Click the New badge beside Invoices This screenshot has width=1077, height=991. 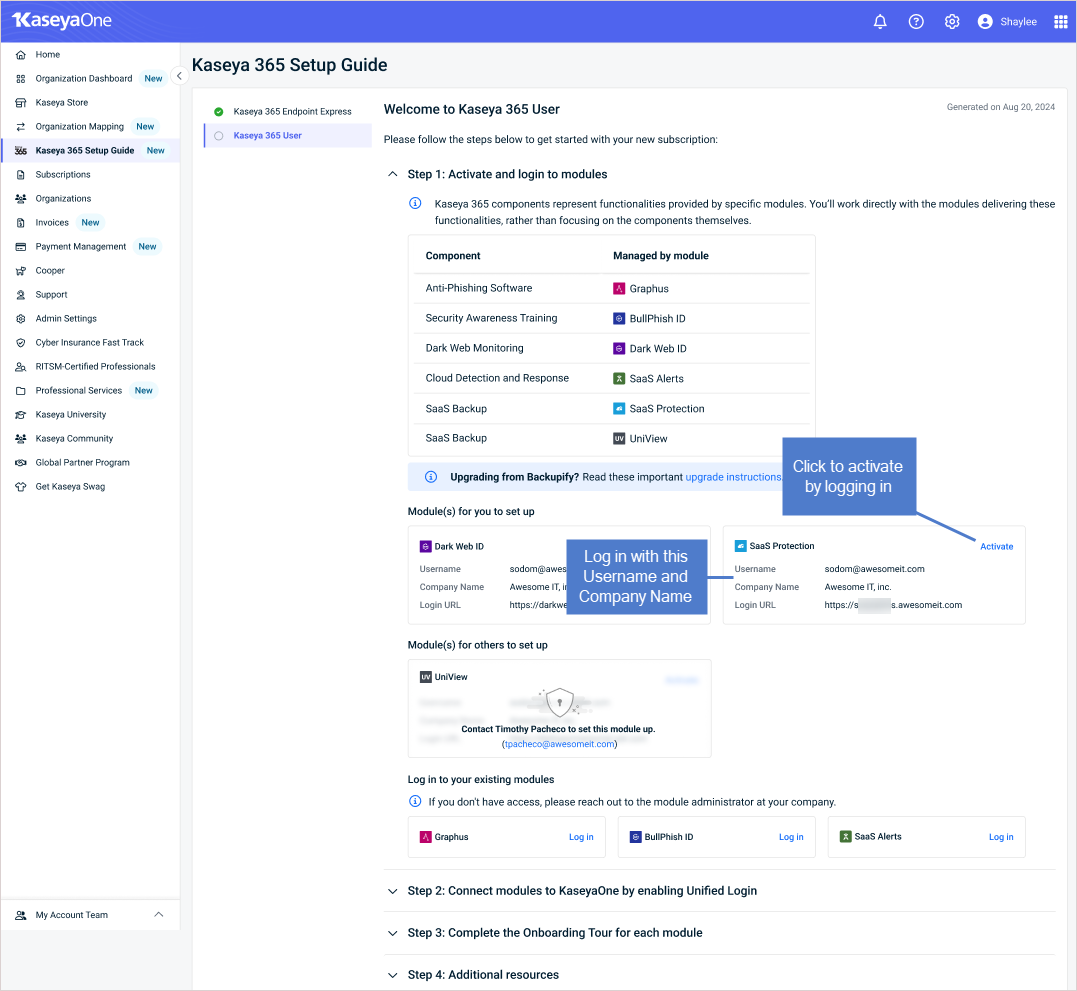tap(91, 223)
